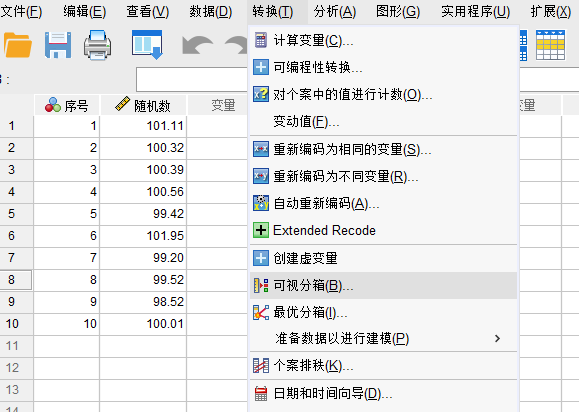Click the plus icon beside 可编程性转换
The image size is (579, 412).
[x=261, y=67]
